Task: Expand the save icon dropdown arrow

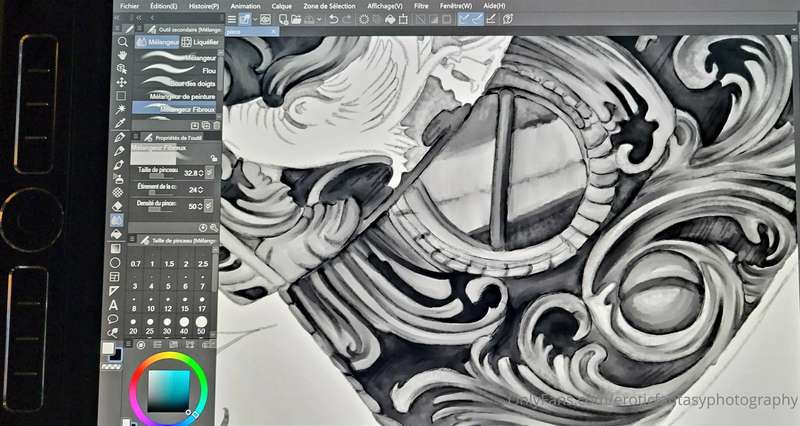Action: [319, 19]
